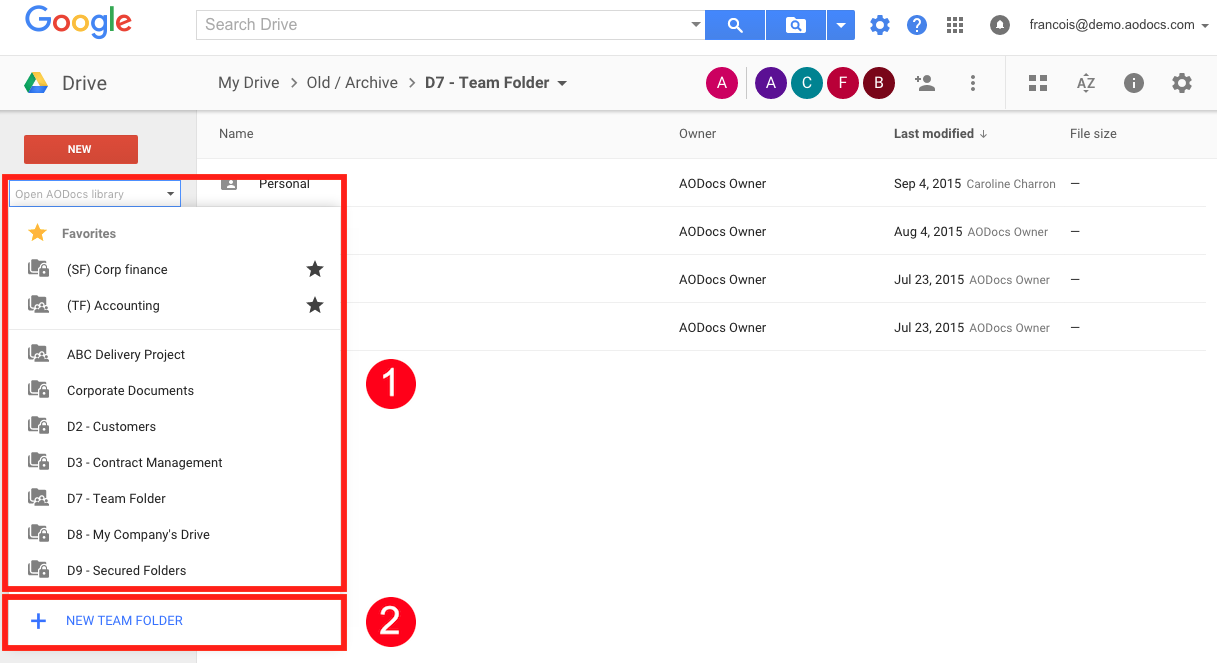Screen dimensions: 1217x663
Task: Click the Personal folder icon
Action: pos(229,183)
